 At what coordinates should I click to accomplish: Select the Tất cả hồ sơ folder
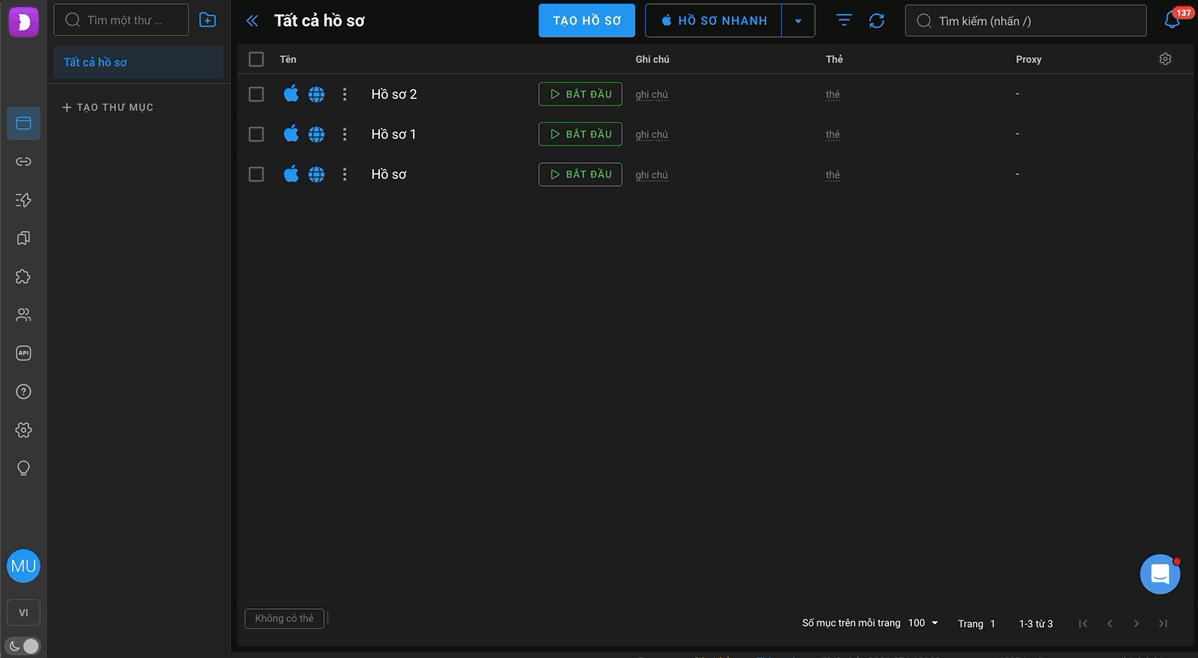coord(138,62)
